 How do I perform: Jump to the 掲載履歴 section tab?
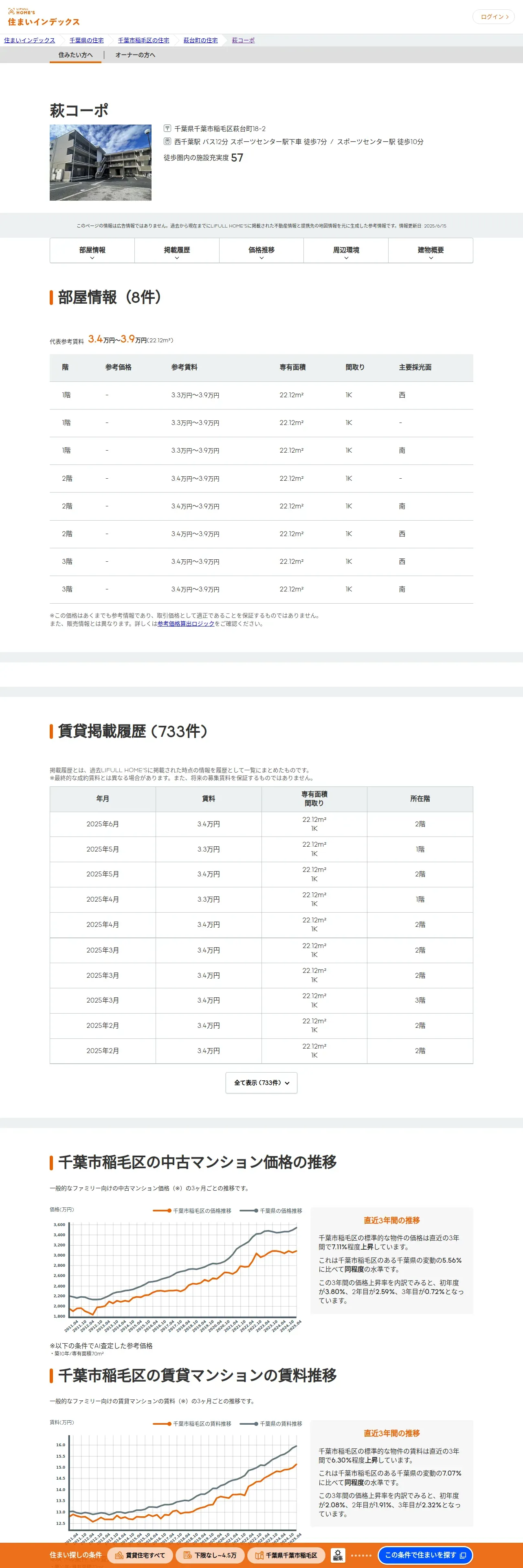click(176, 250)
